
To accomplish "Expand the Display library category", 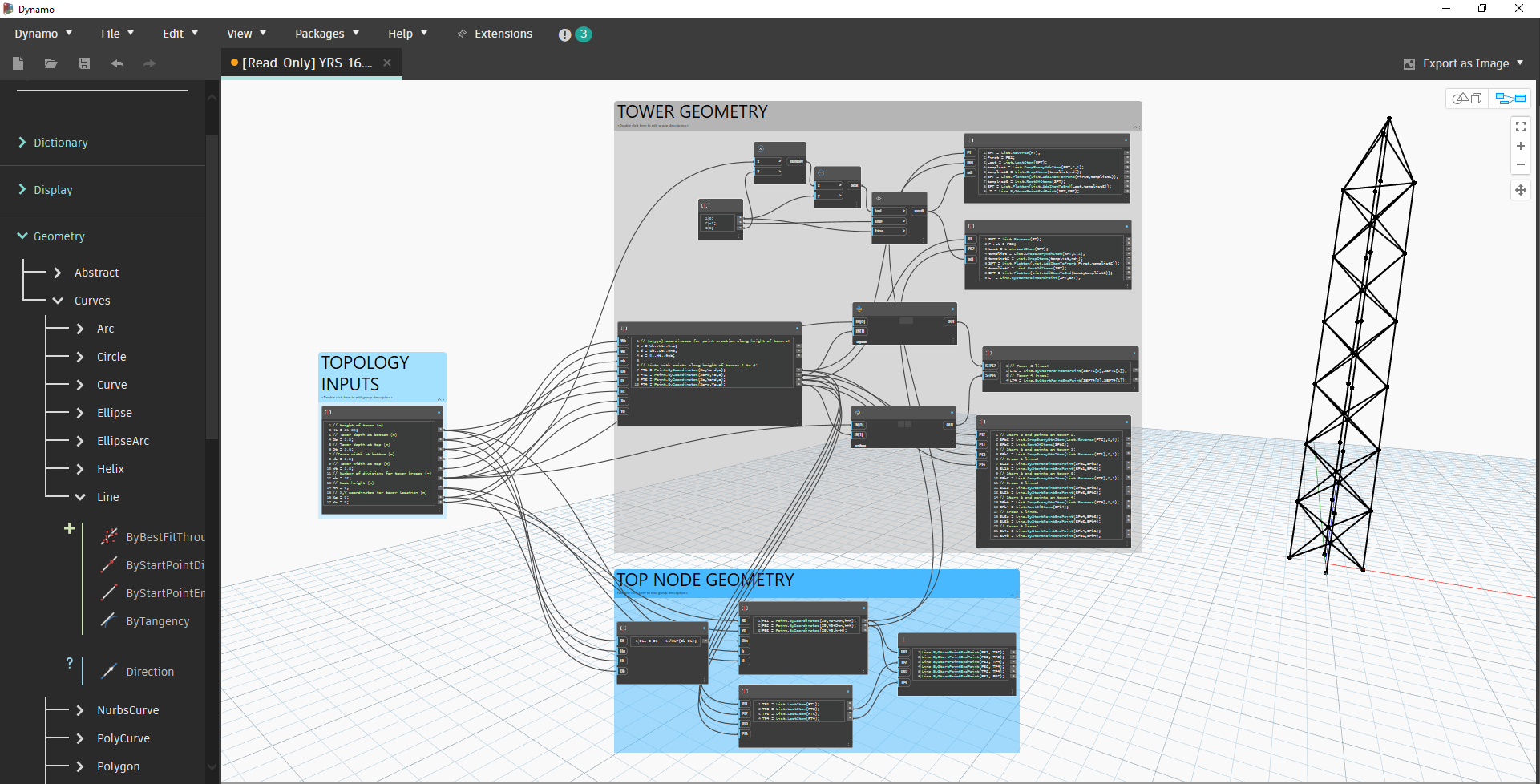I will pyautogui.click(x=22, y=189).
